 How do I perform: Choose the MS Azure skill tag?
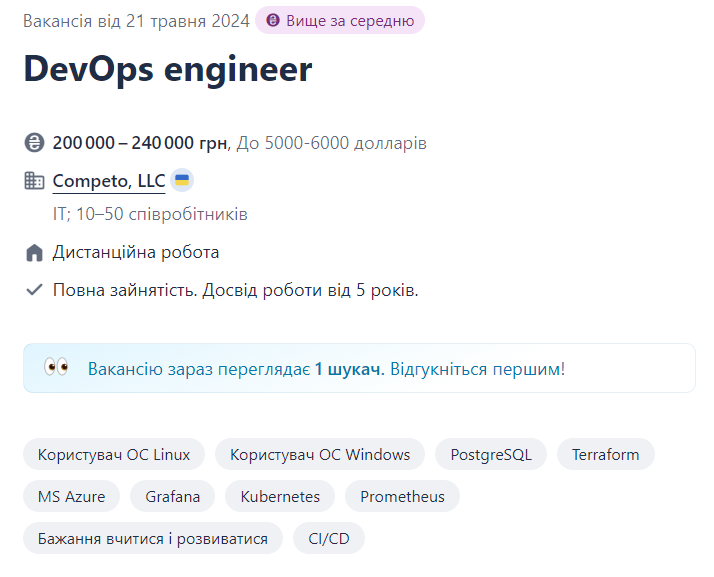tap(71, 496)
